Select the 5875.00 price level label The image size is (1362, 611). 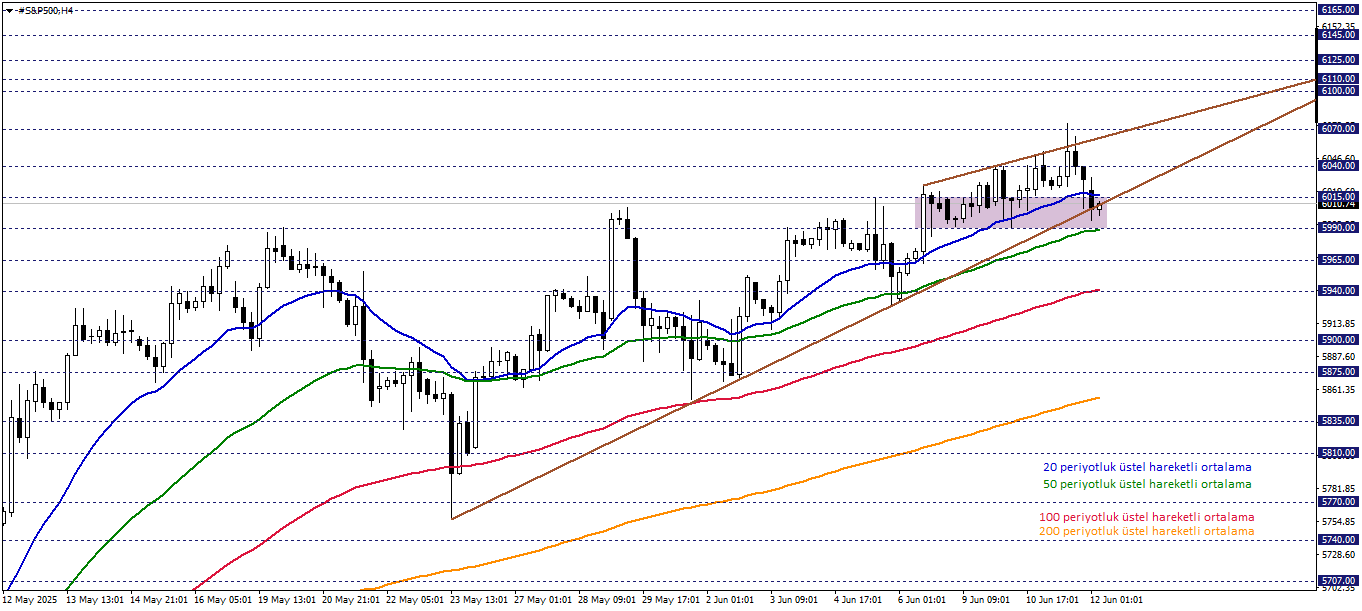click(x=1338, y=372)
